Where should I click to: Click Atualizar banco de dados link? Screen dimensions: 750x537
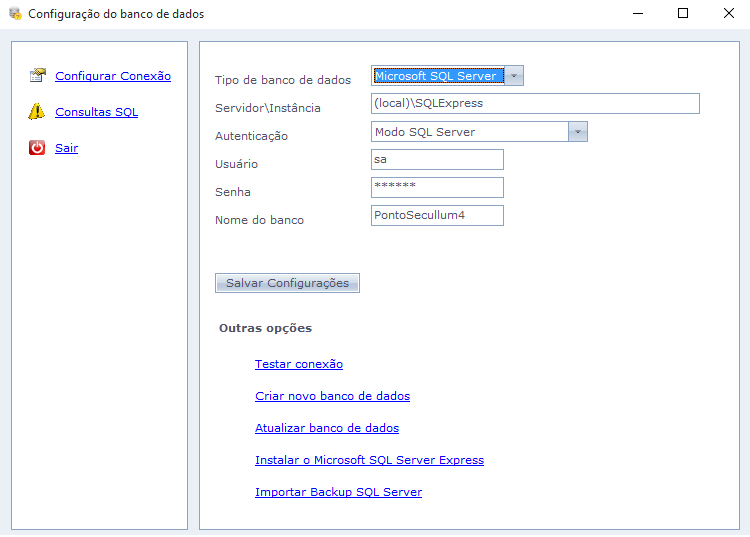point(326,428)
